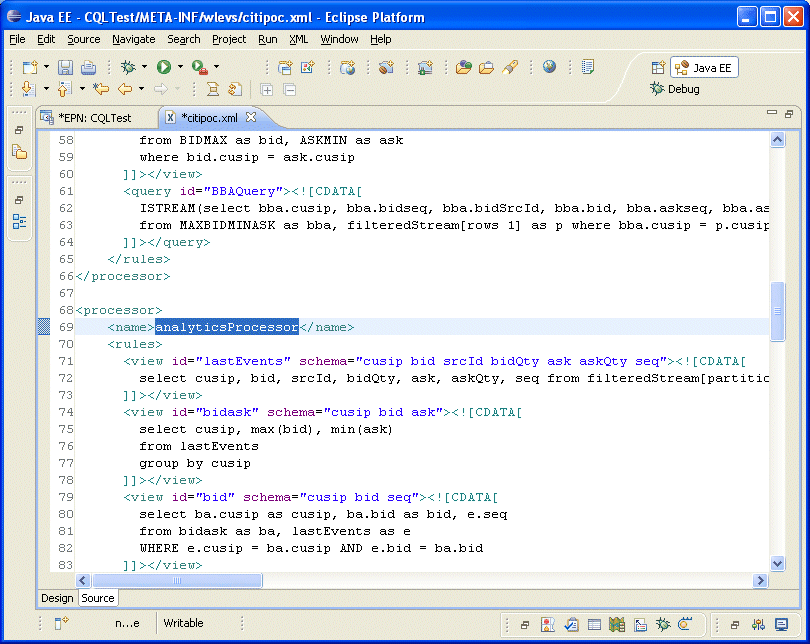
Task: Click the Open Perspective icon
Action: click(x=658, y=68)
